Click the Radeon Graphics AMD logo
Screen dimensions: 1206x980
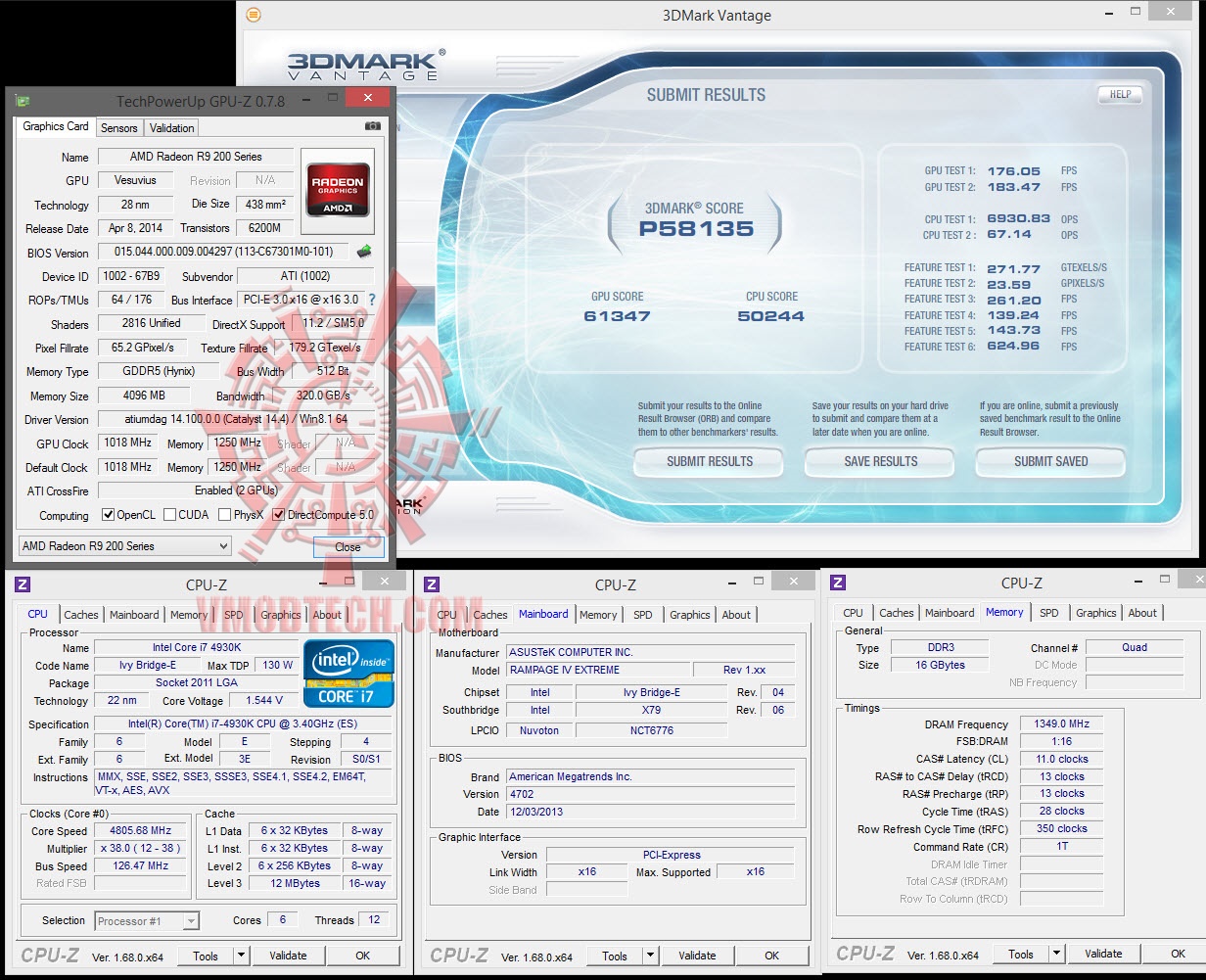tap(338, 191)
